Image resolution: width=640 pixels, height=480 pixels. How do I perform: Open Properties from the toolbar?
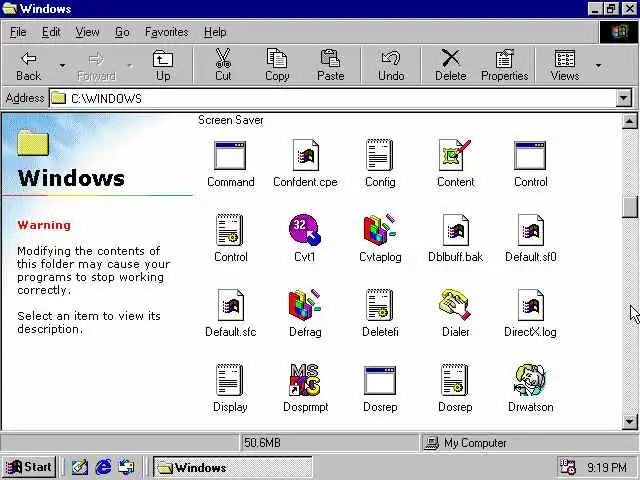[504, 64]
